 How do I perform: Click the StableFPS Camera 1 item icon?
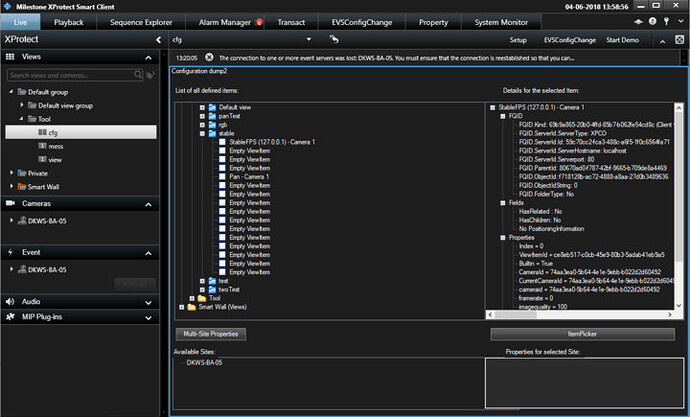click(x=222, y=142)
